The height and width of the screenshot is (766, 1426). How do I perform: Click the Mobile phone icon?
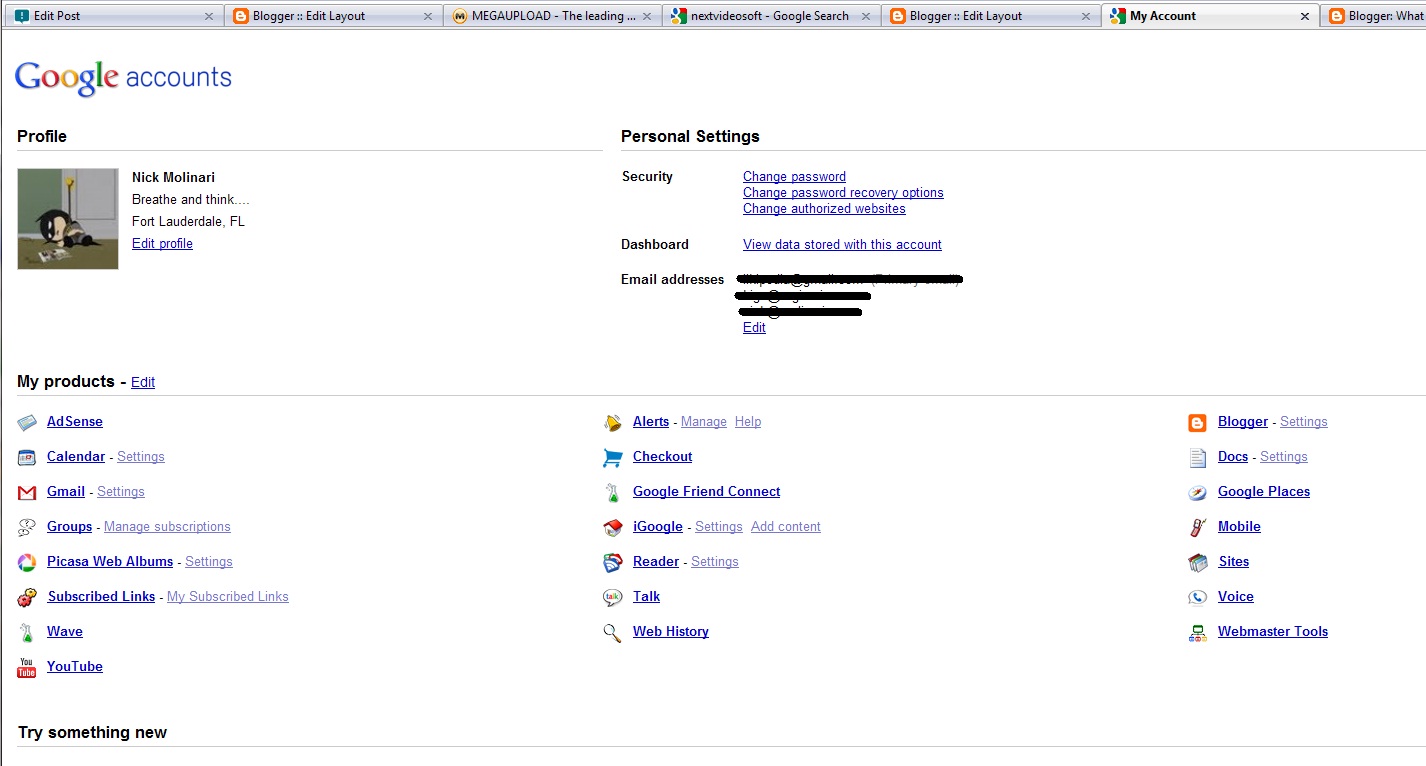(x=1197, y=527)
